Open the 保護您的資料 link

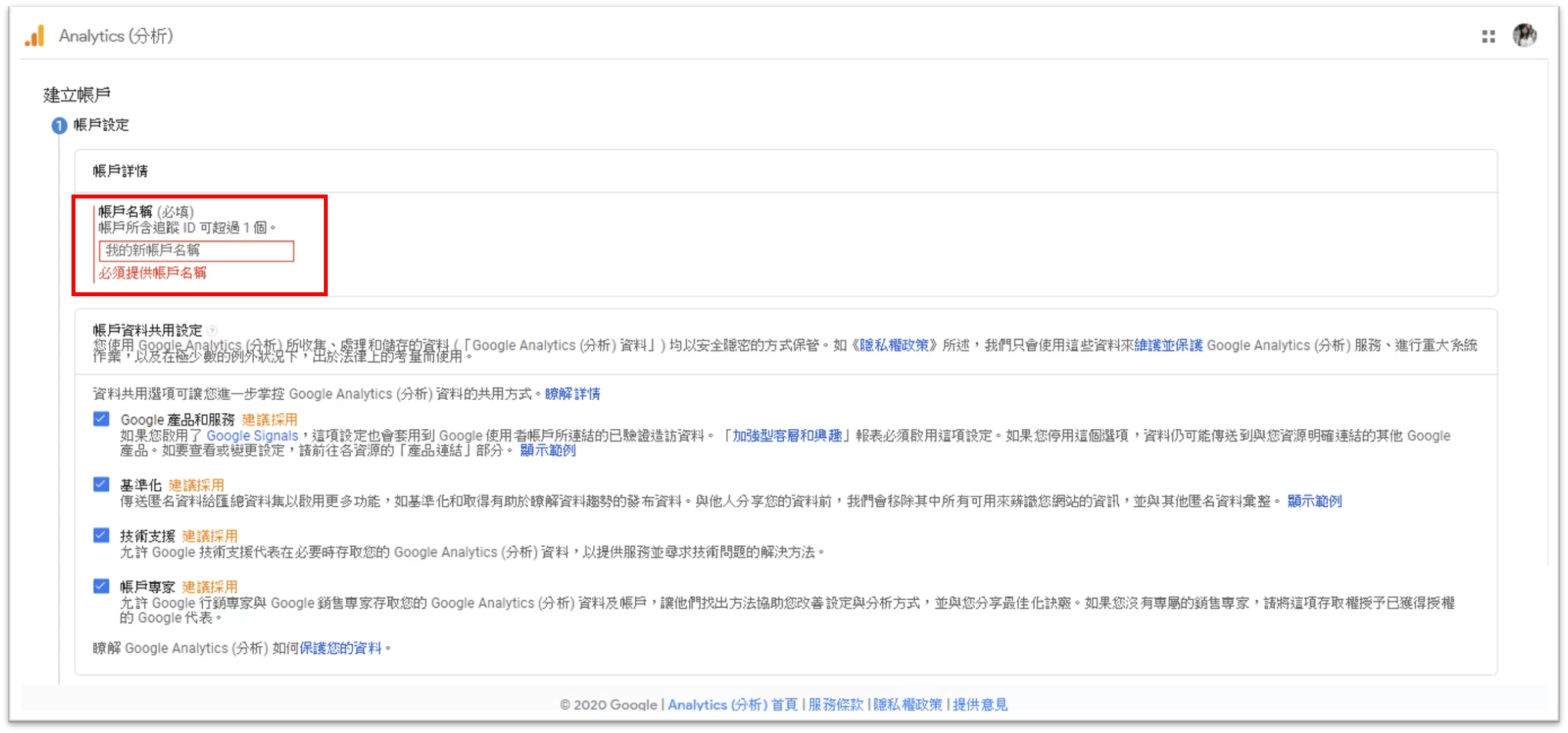pyautogui.click(x=340, y=648)
